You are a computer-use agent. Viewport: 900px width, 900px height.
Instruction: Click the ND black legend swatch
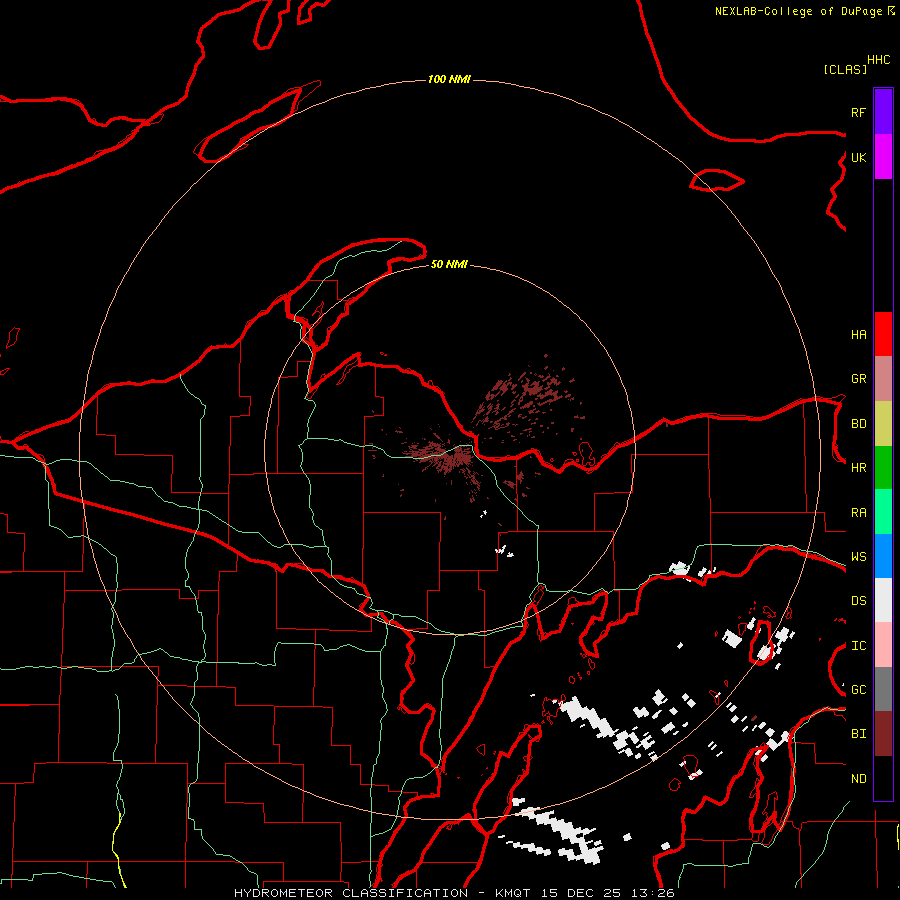(883, 778)
